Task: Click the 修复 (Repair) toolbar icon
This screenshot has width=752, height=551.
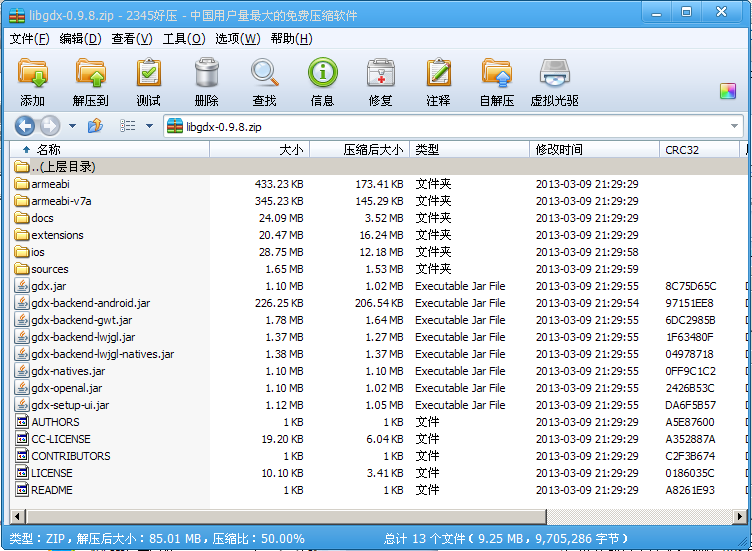Action: tap(381, 72)
